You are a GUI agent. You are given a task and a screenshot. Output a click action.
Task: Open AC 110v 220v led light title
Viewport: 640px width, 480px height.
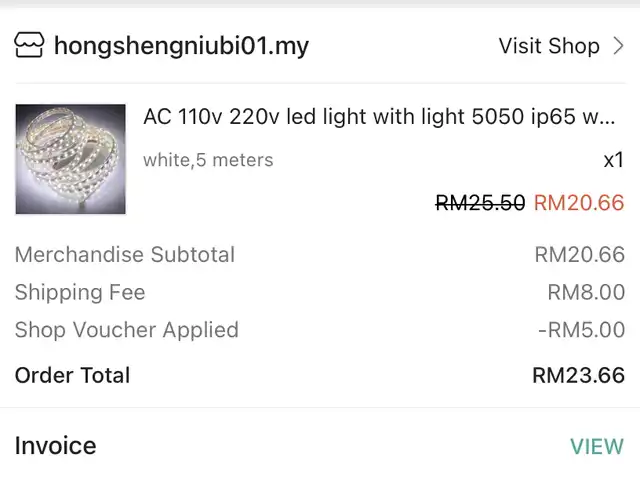[379, 117]
